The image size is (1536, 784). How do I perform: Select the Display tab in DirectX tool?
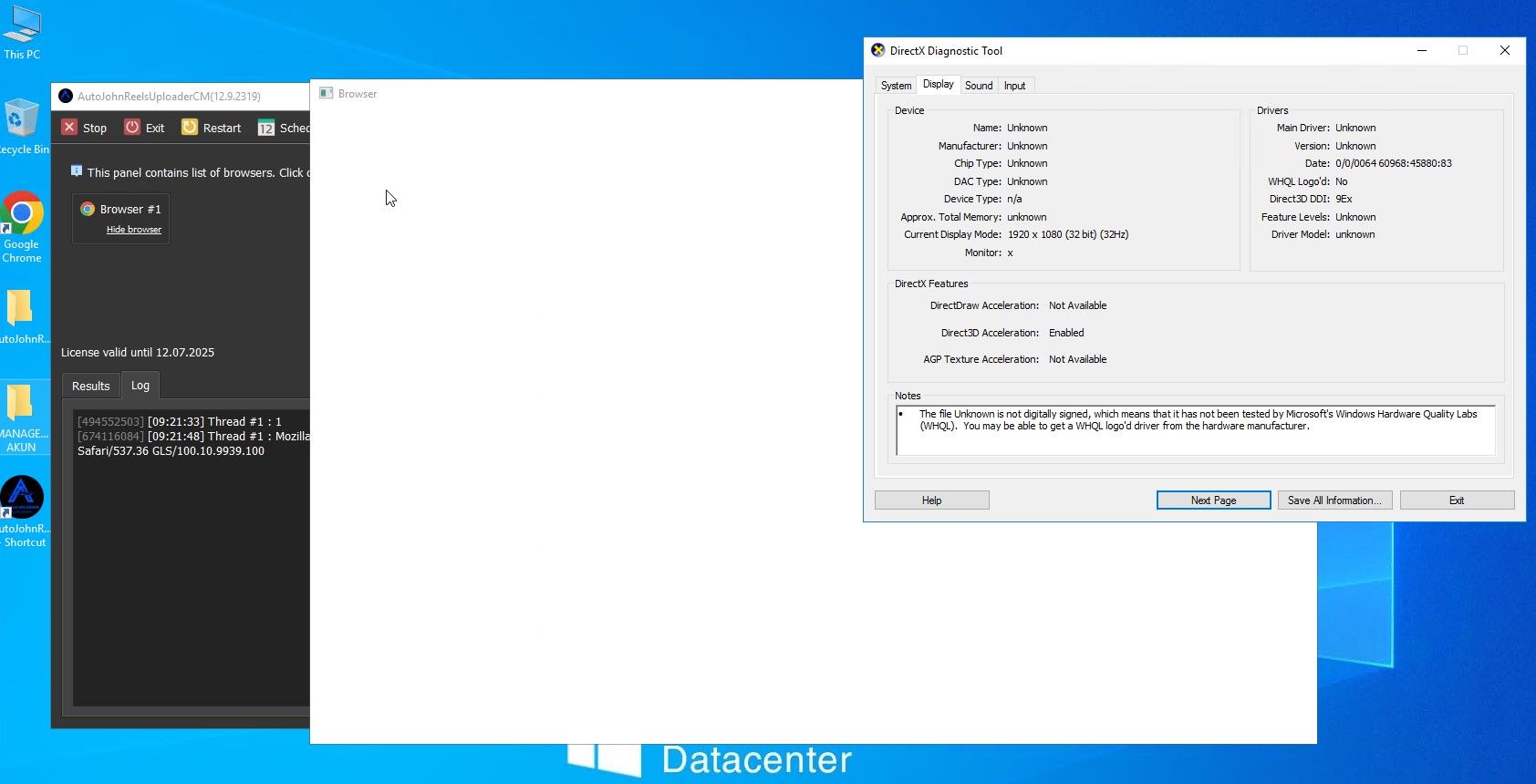pyautogui.click(x=938, y=84)
